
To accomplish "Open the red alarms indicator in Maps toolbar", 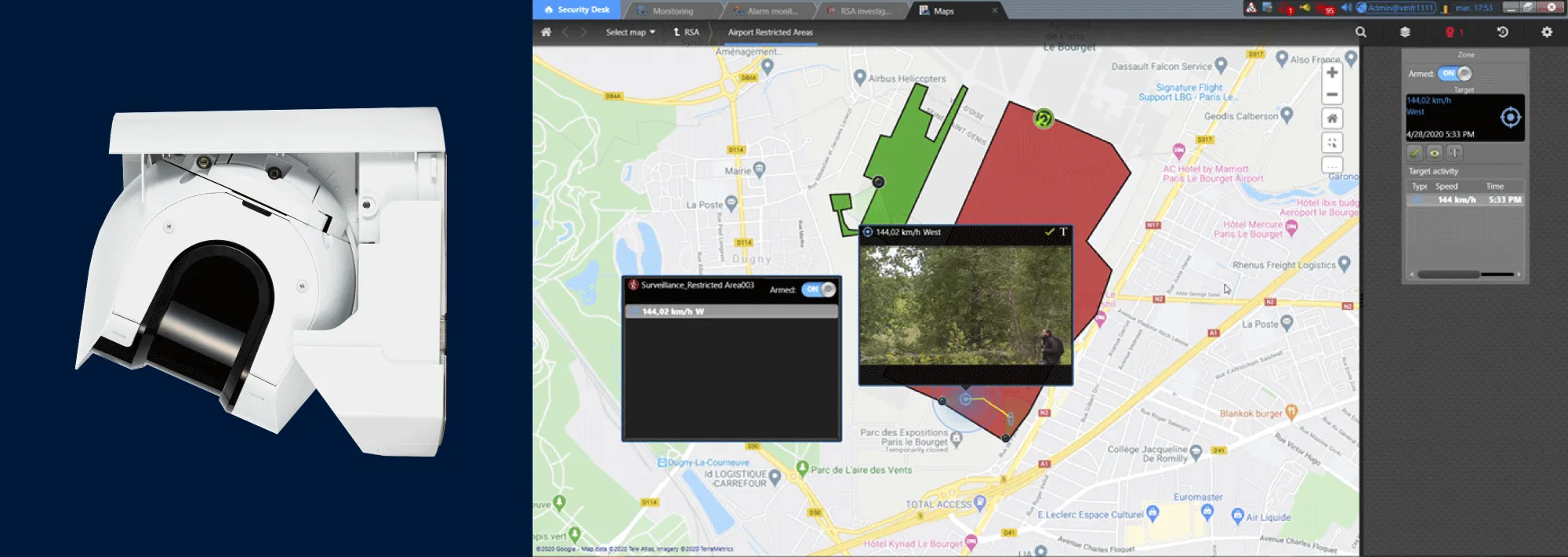I will (1454, 32).
